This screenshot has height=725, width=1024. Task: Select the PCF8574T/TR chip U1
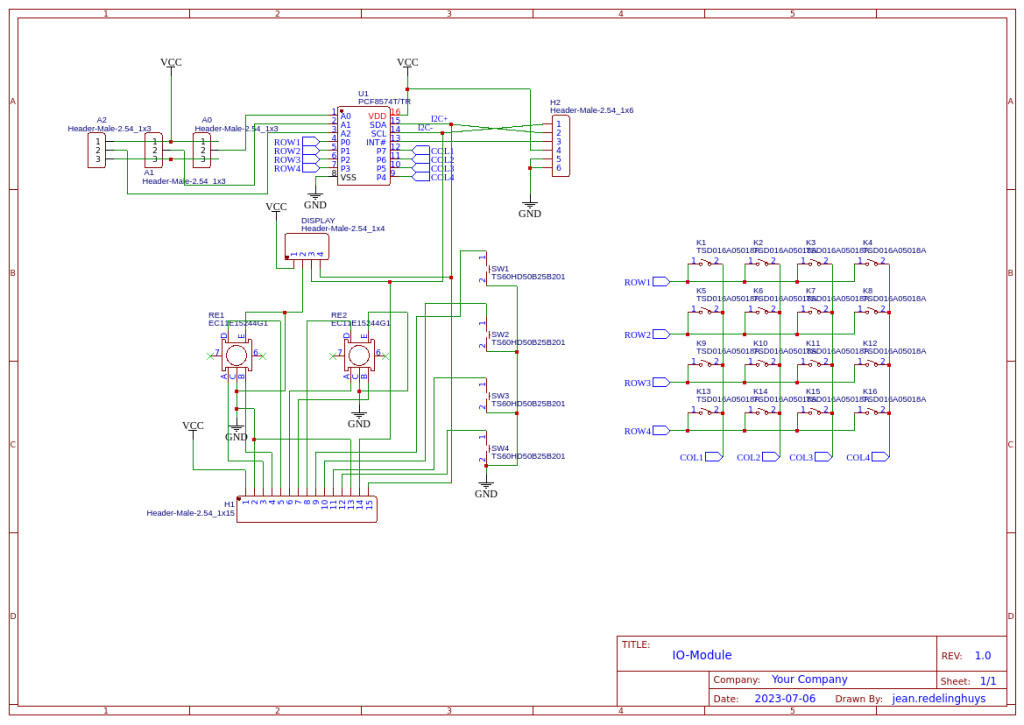coord(363,147)
